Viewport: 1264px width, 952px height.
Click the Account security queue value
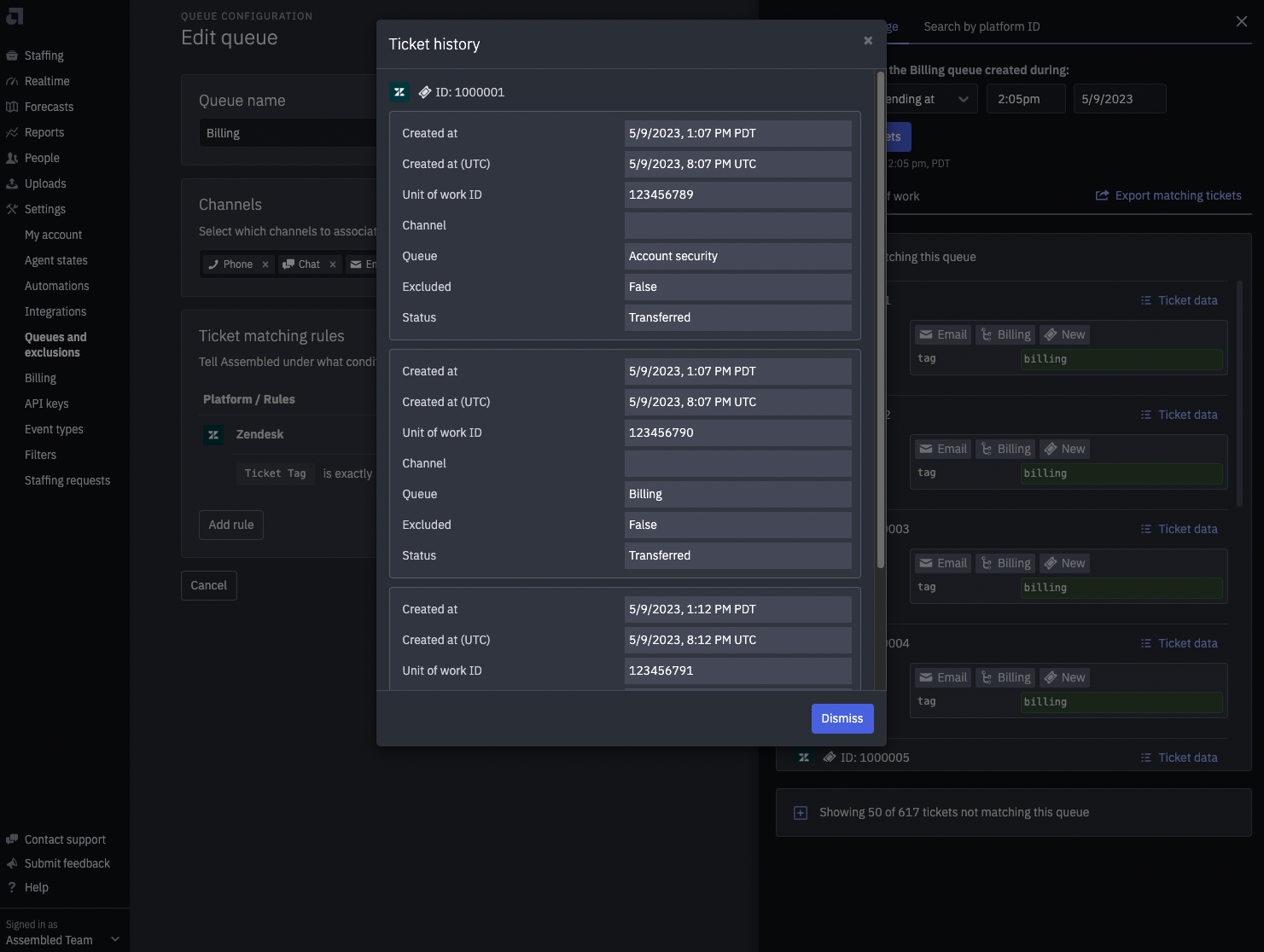click(737, 256)
